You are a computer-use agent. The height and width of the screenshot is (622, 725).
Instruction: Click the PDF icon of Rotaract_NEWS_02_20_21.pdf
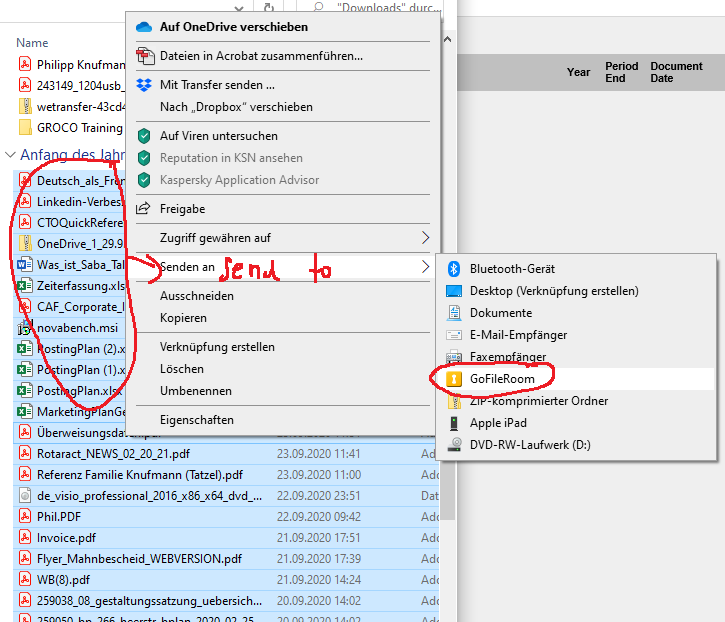pyautogui.click(x=25, y=454)
